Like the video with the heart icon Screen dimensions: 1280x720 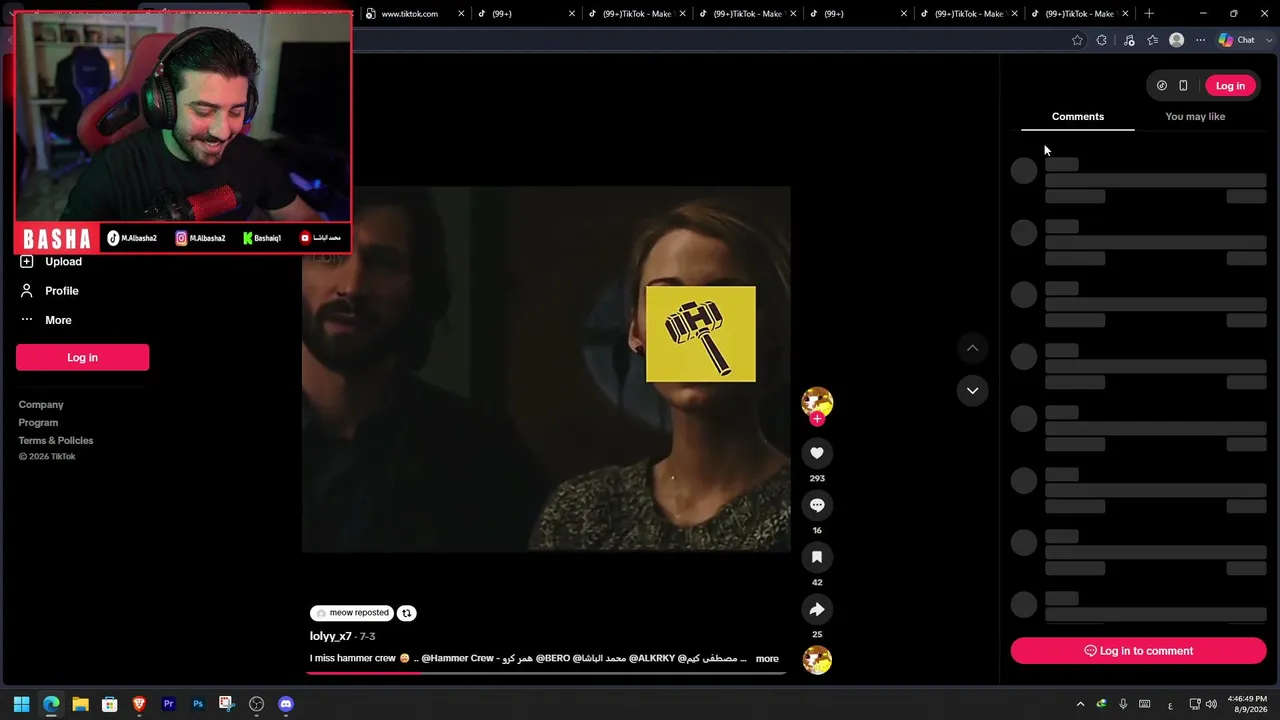[817, 453]
